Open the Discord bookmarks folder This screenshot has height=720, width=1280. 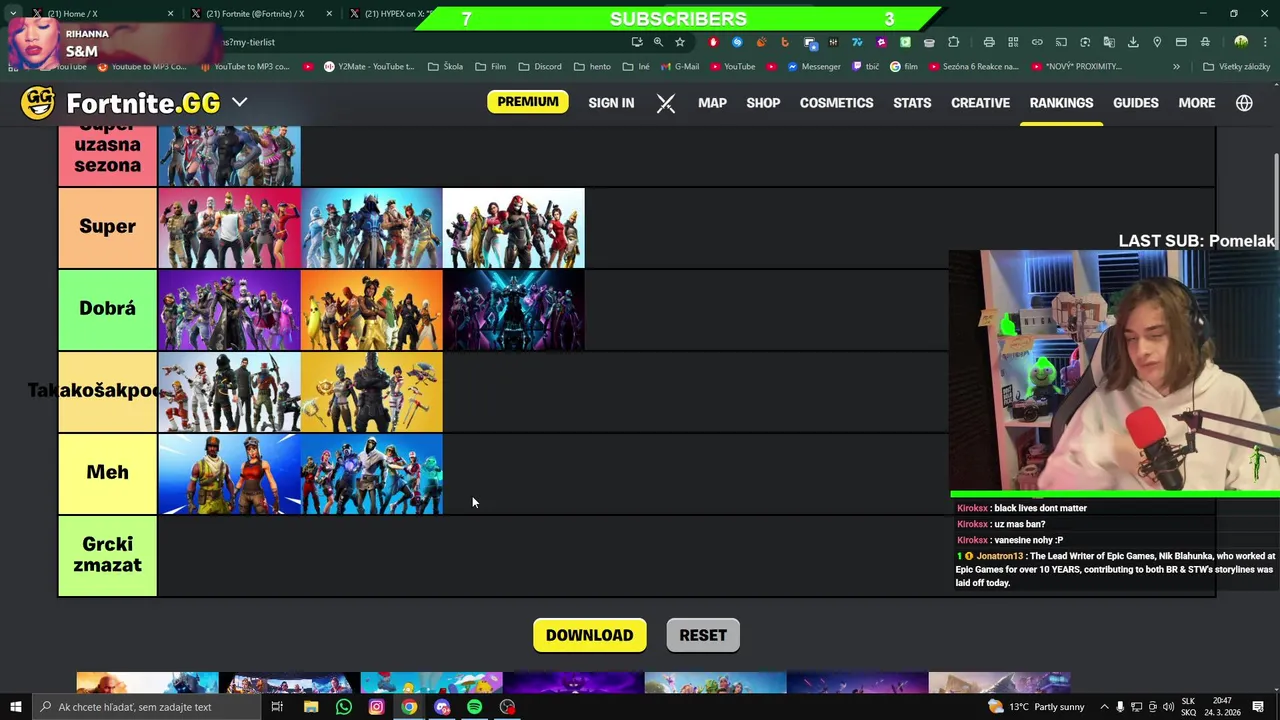pos(540,67)
